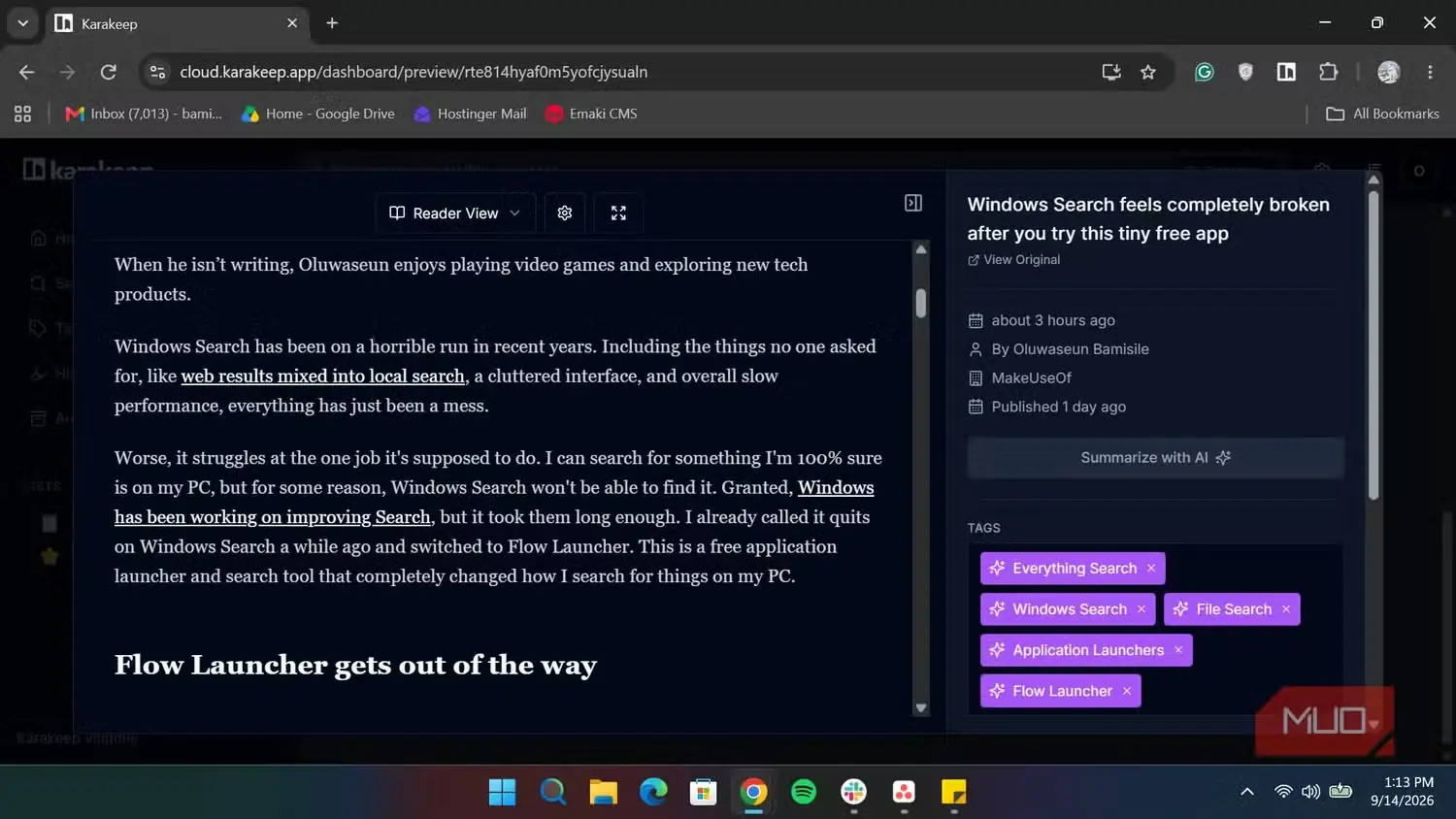
Task: Remove the Everything Search tag
Action: pyautogui.click(x=1151, y=569)
